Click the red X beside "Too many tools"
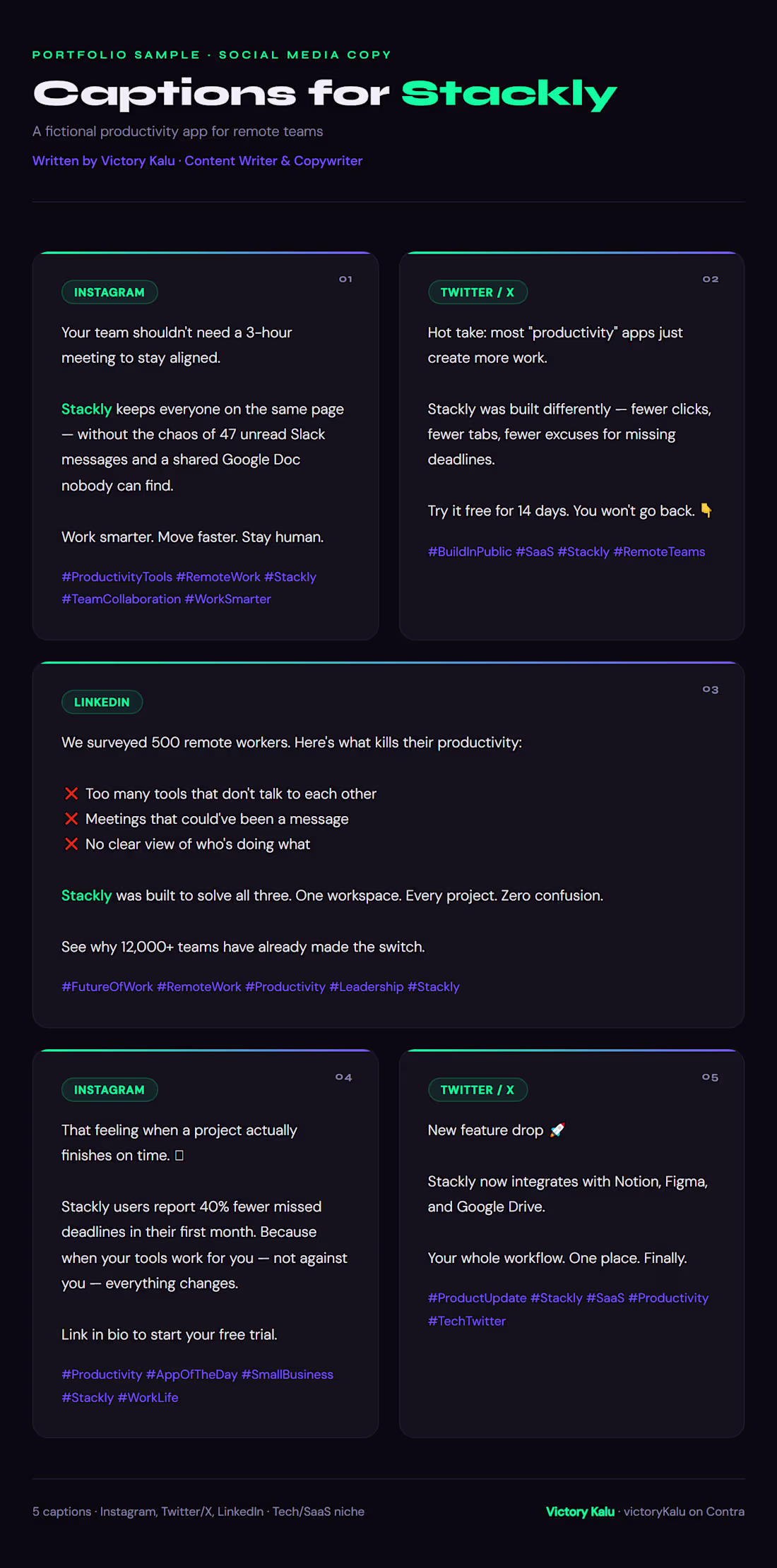Viewport: 777px width, 1568px height. click(x=71, y=794)
